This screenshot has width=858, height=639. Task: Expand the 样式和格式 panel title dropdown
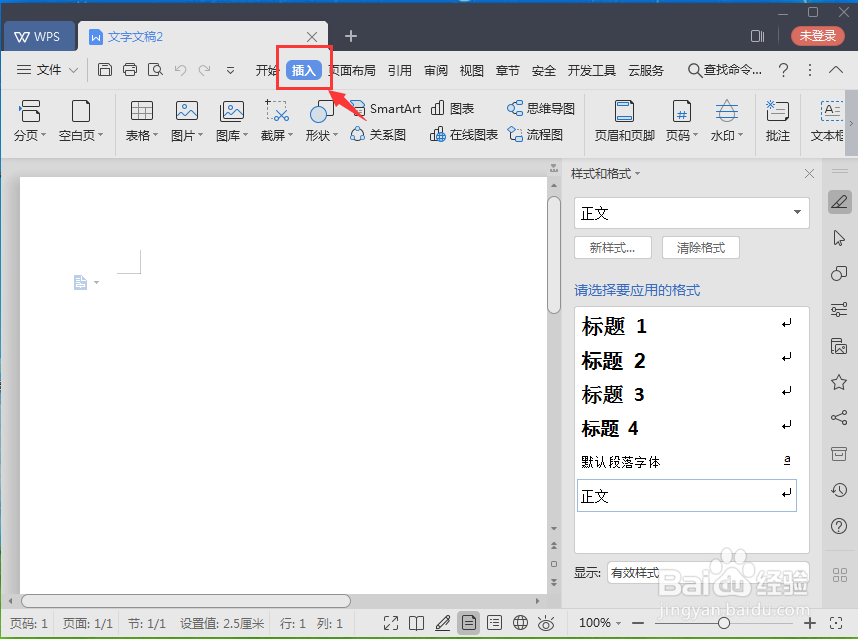point(637,174)
